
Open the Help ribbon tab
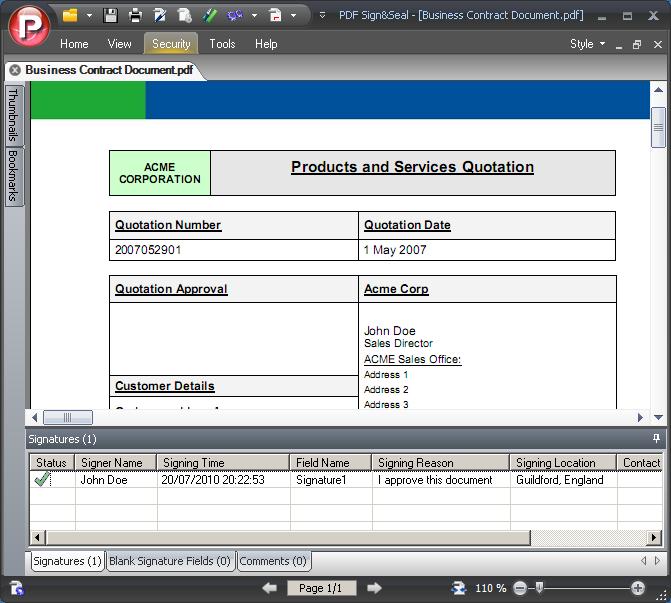pyautogui.click(x=266, y=44)
